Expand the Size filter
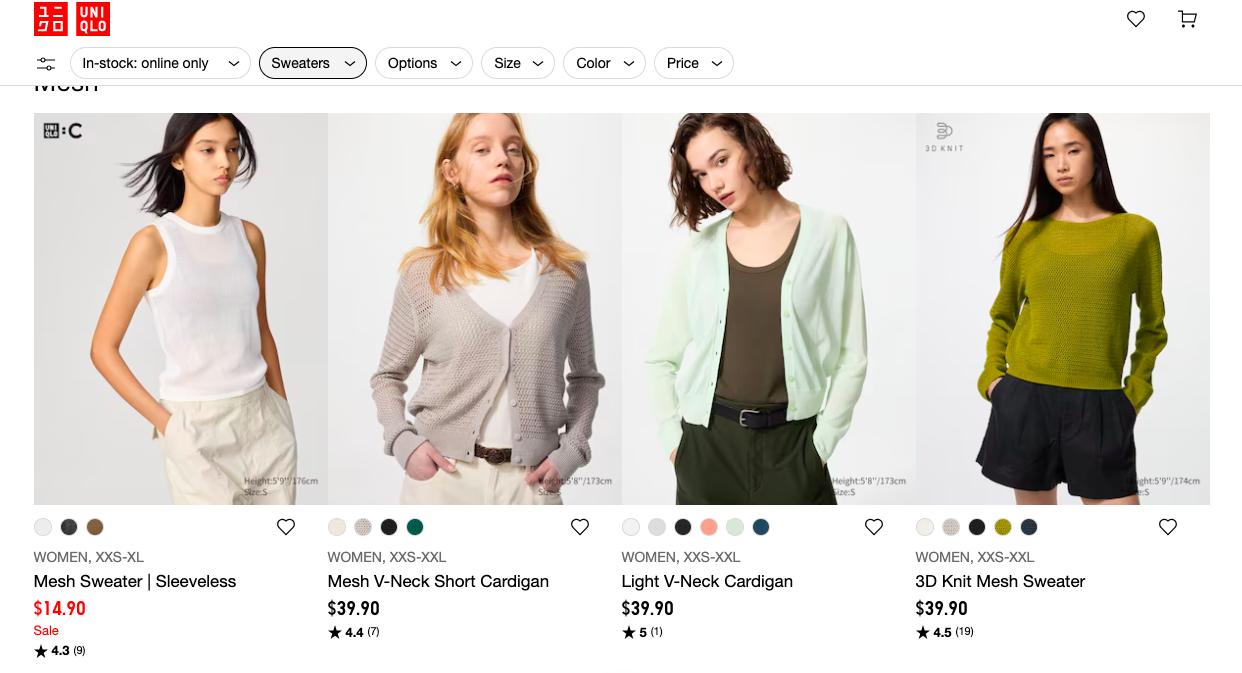Screen dimensions: 1242x673 click(x=518, y=64)
